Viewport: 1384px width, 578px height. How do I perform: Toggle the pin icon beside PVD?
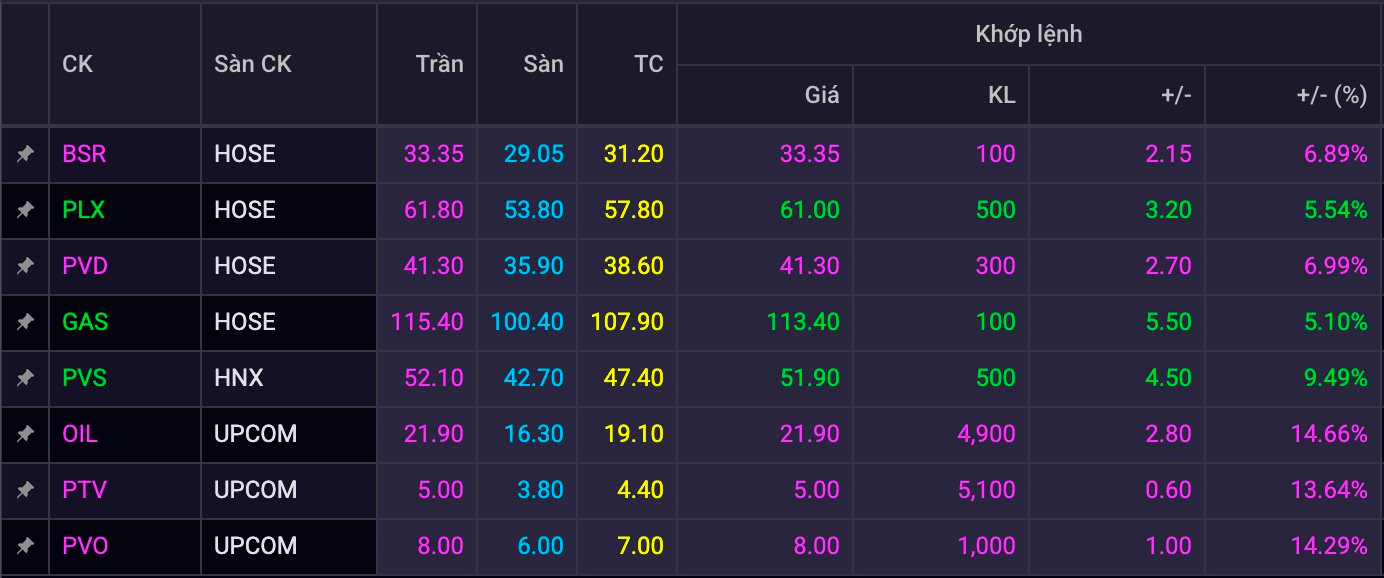pos(25,266)
